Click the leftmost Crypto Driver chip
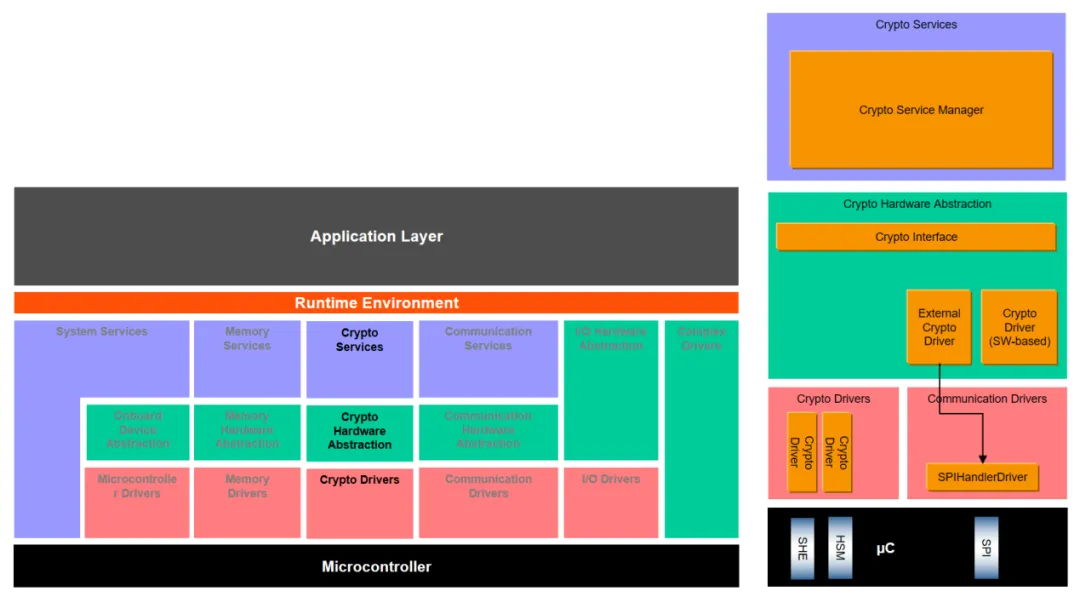The height and width of the screenshot is (597, 1080). click(801, 453)
